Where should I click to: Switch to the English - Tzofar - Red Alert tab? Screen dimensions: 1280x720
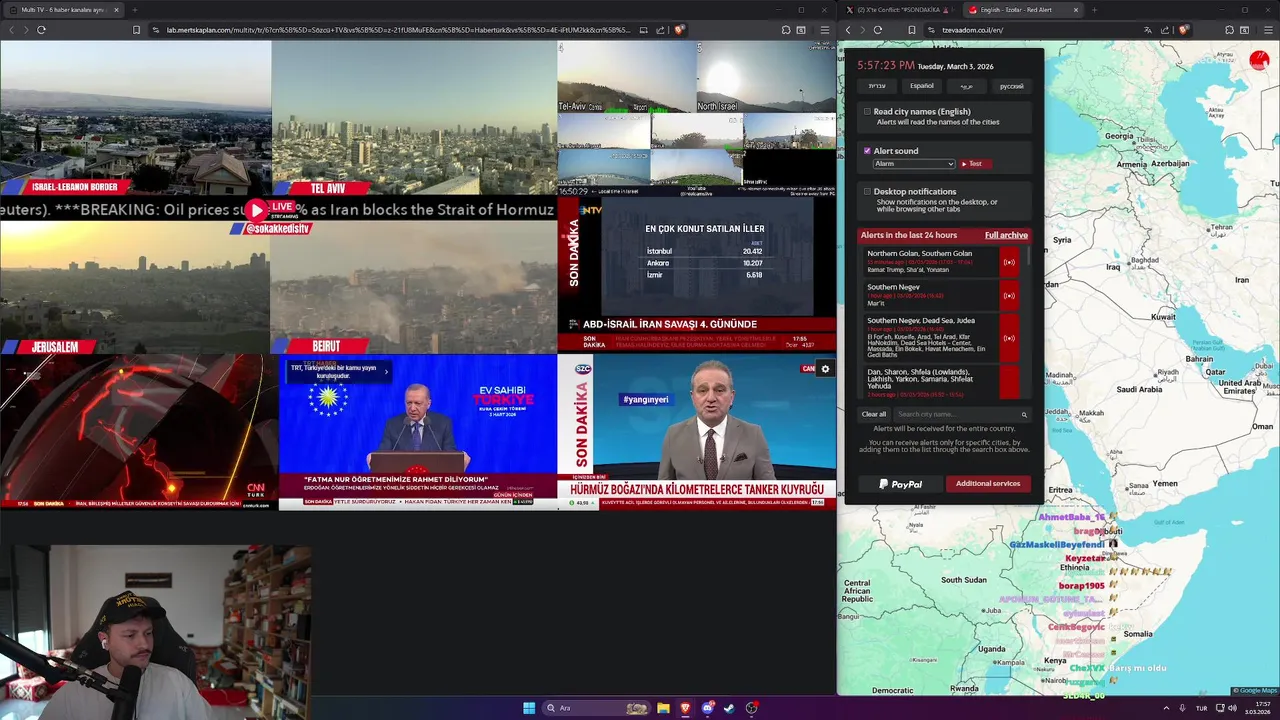click(1022, 10)
